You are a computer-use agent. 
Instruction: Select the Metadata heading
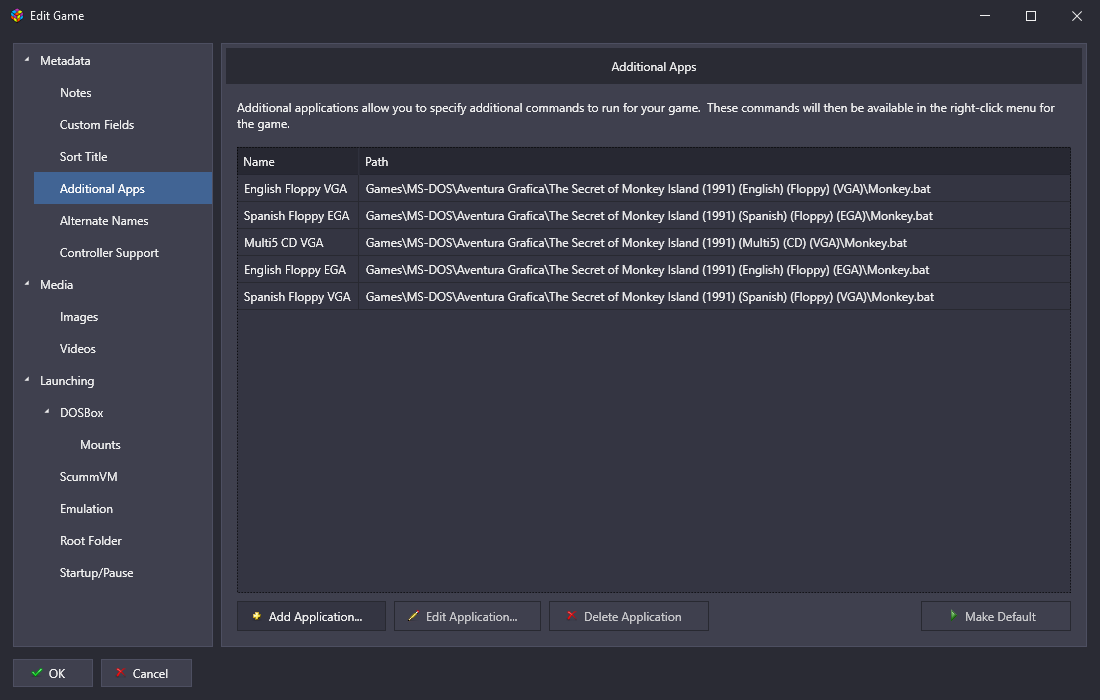click(x=65, y=61)
